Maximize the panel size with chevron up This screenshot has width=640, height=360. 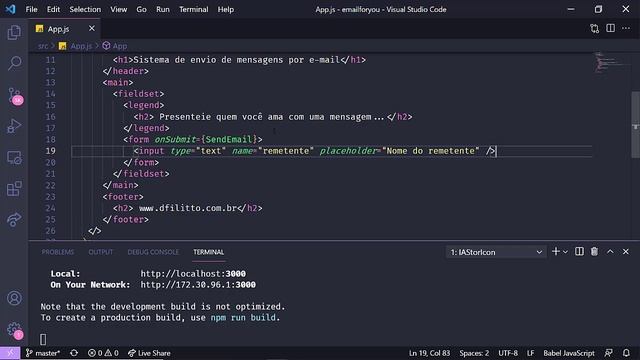pos(610,251)
